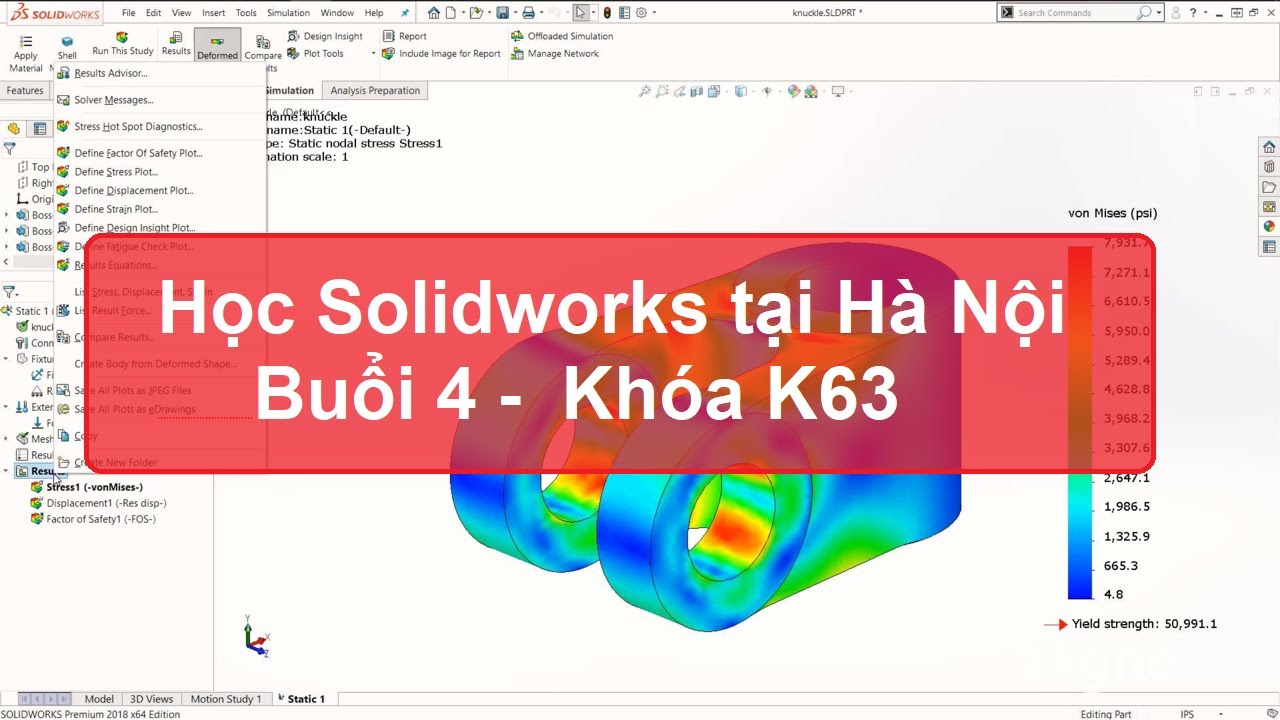Viewport: 1280px width, 720px height.
Task: Open the Insert menu
Action: [213, 13]
